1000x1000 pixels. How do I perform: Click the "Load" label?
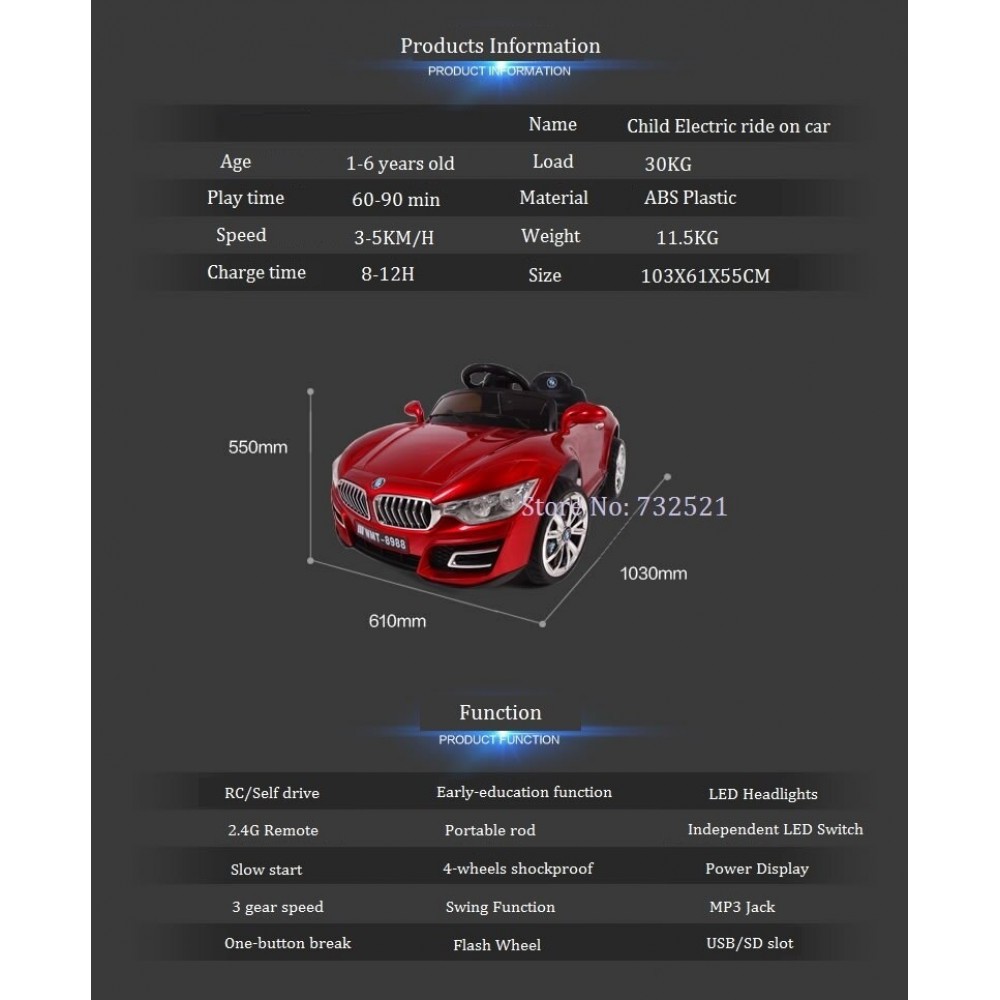click(x=553, y=161)
